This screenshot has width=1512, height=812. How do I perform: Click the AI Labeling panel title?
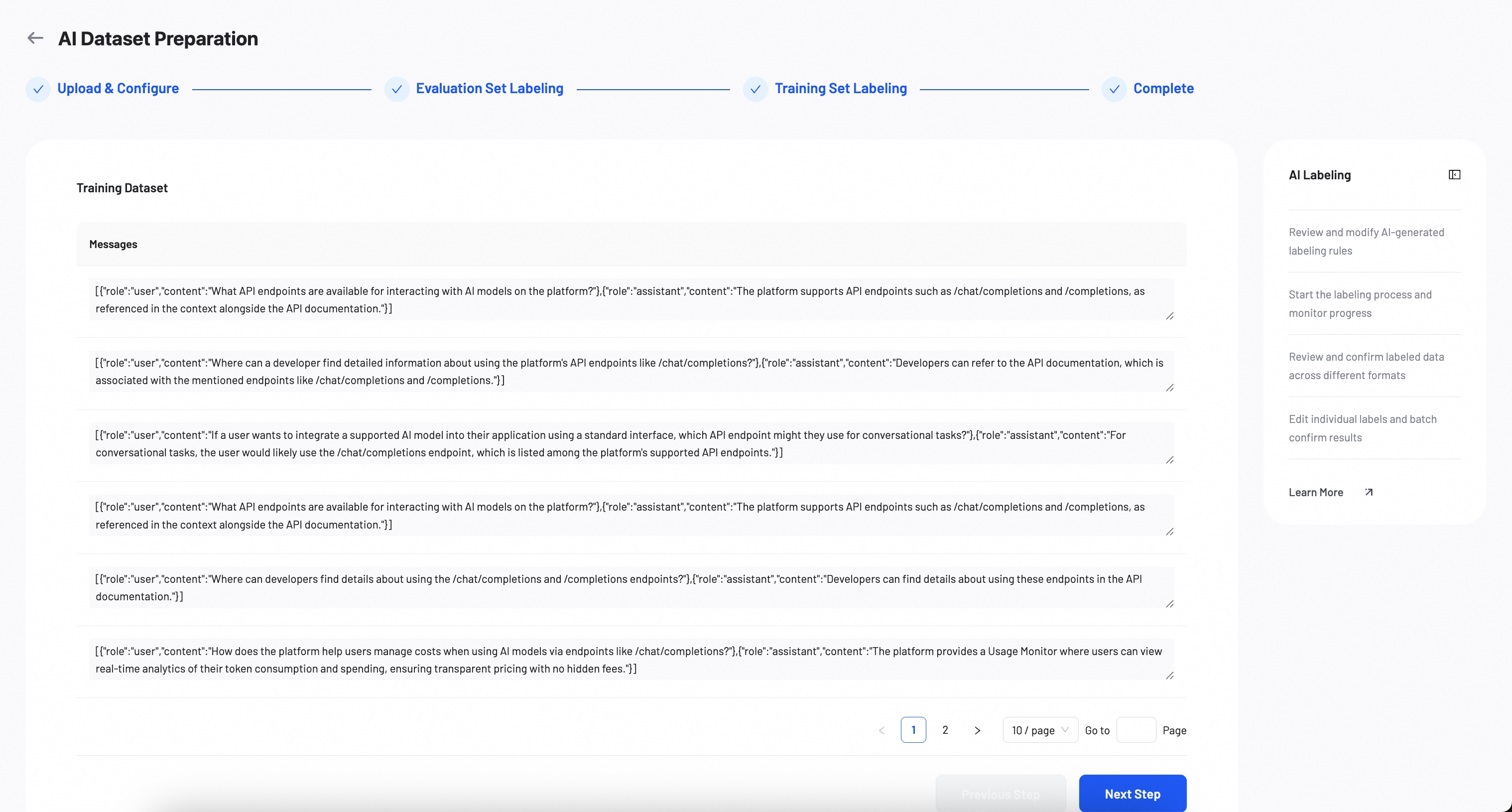1319,175
